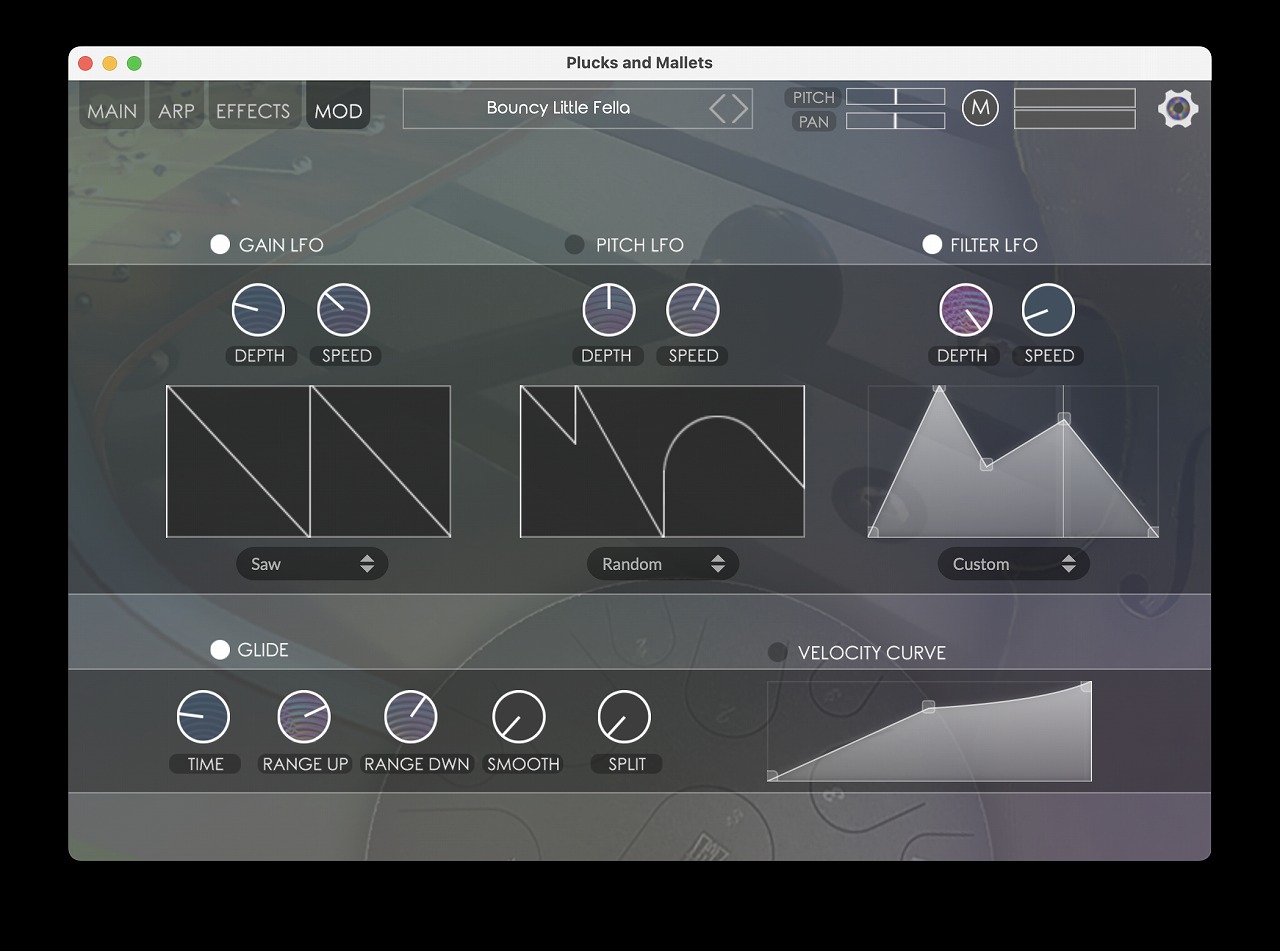Enable the Pitch LFO toggle
Image resolution: width=1280 pixels, height=951 pixels.
[575, 245]
